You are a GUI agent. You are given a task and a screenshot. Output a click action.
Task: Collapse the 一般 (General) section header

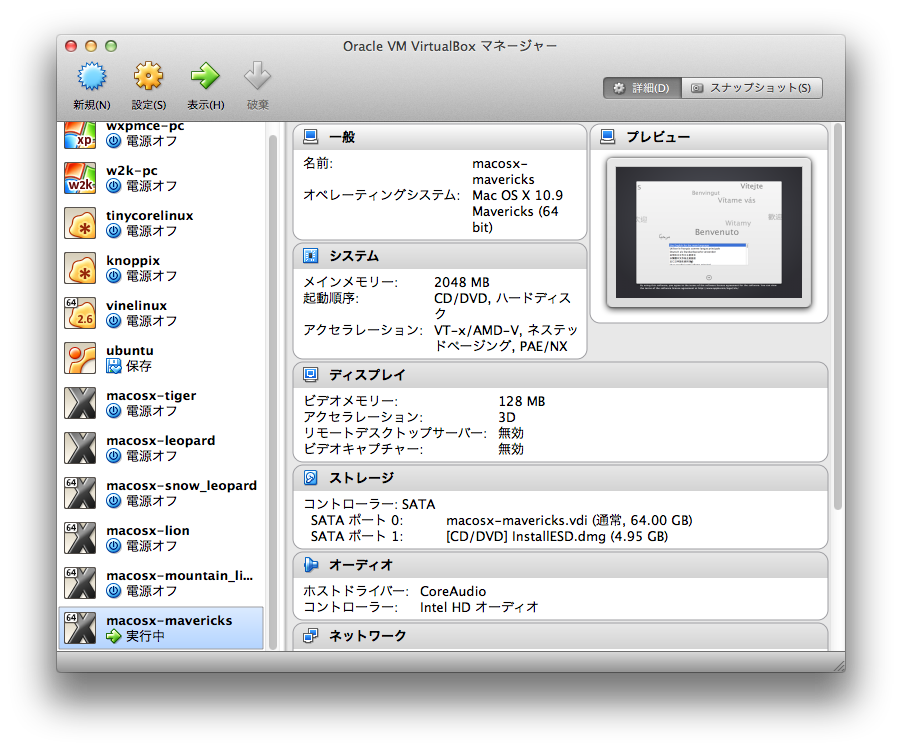pos(341,137)
